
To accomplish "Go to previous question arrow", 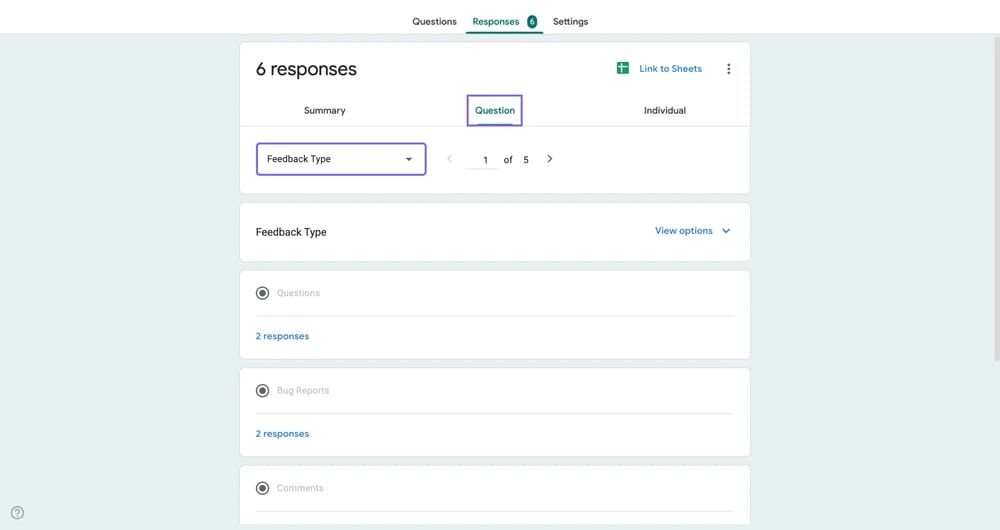I will point(450,159).
